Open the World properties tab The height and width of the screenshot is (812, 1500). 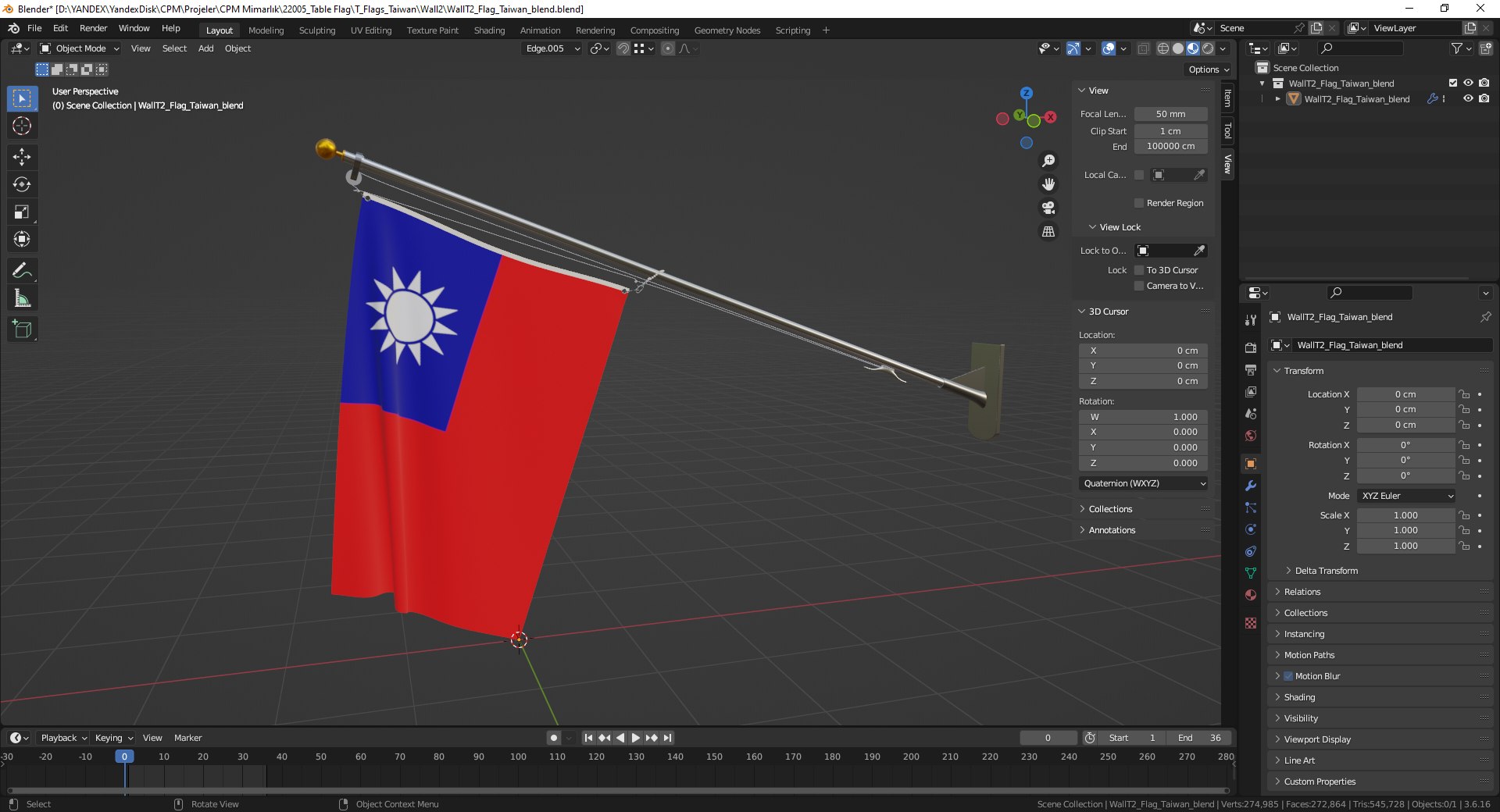click(x=1251, y=436)
